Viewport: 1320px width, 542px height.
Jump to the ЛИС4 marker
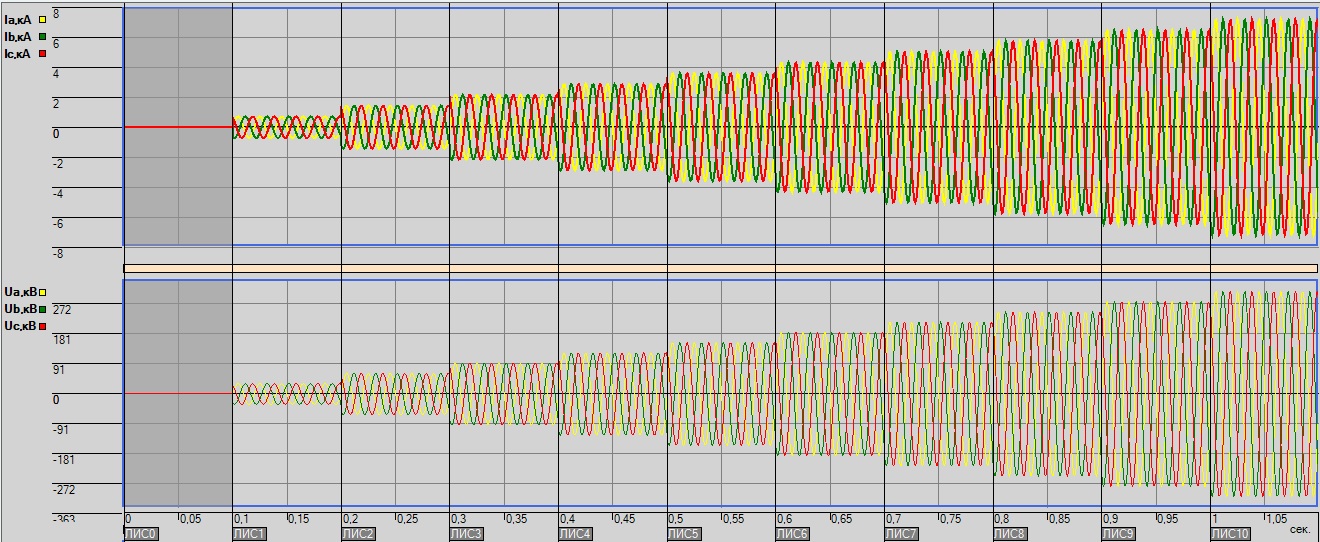pyautogui.click(x=576, y=535)
